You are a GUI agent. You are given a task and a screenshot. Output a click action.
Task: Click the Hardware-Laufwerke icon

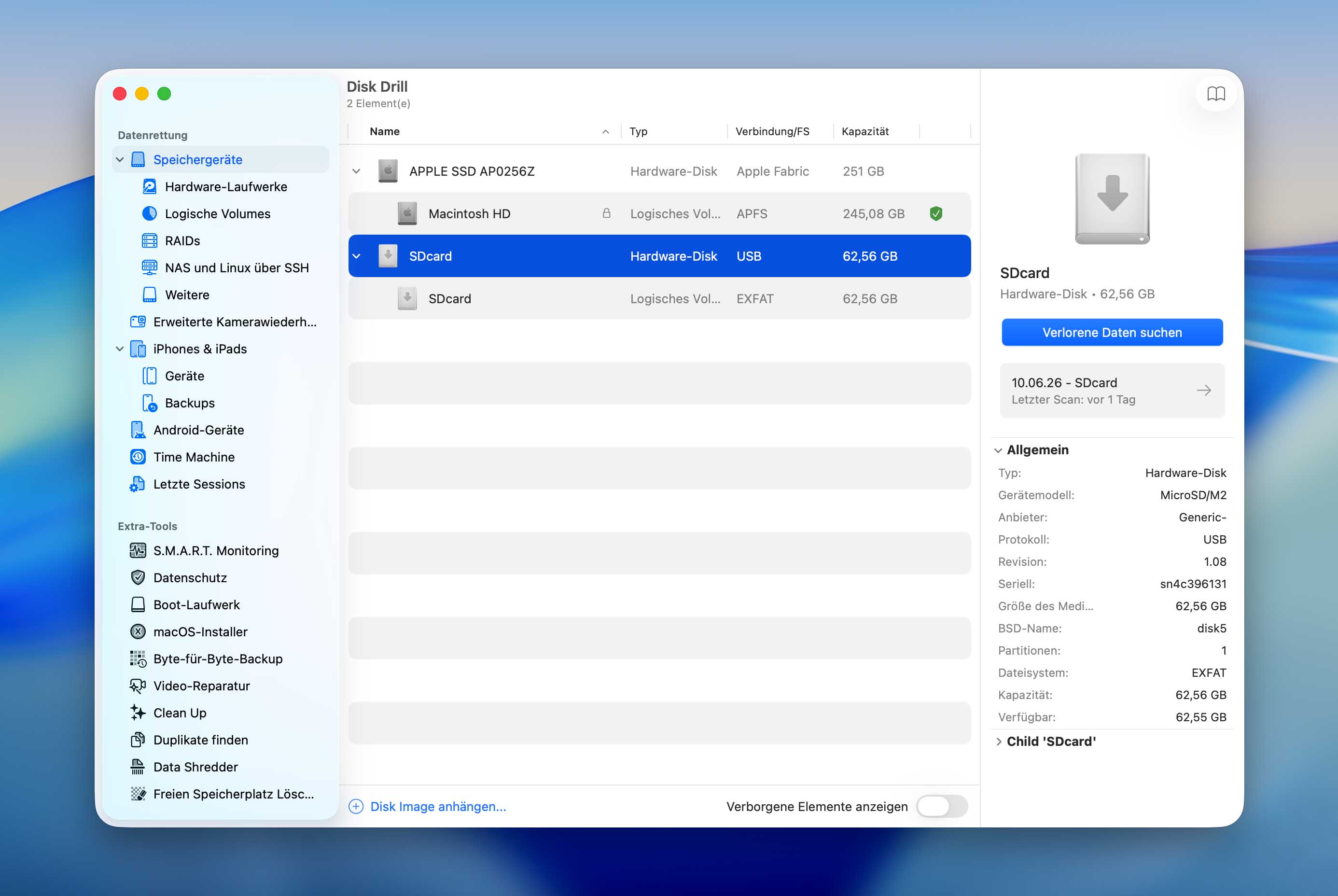tap(150, 186)
